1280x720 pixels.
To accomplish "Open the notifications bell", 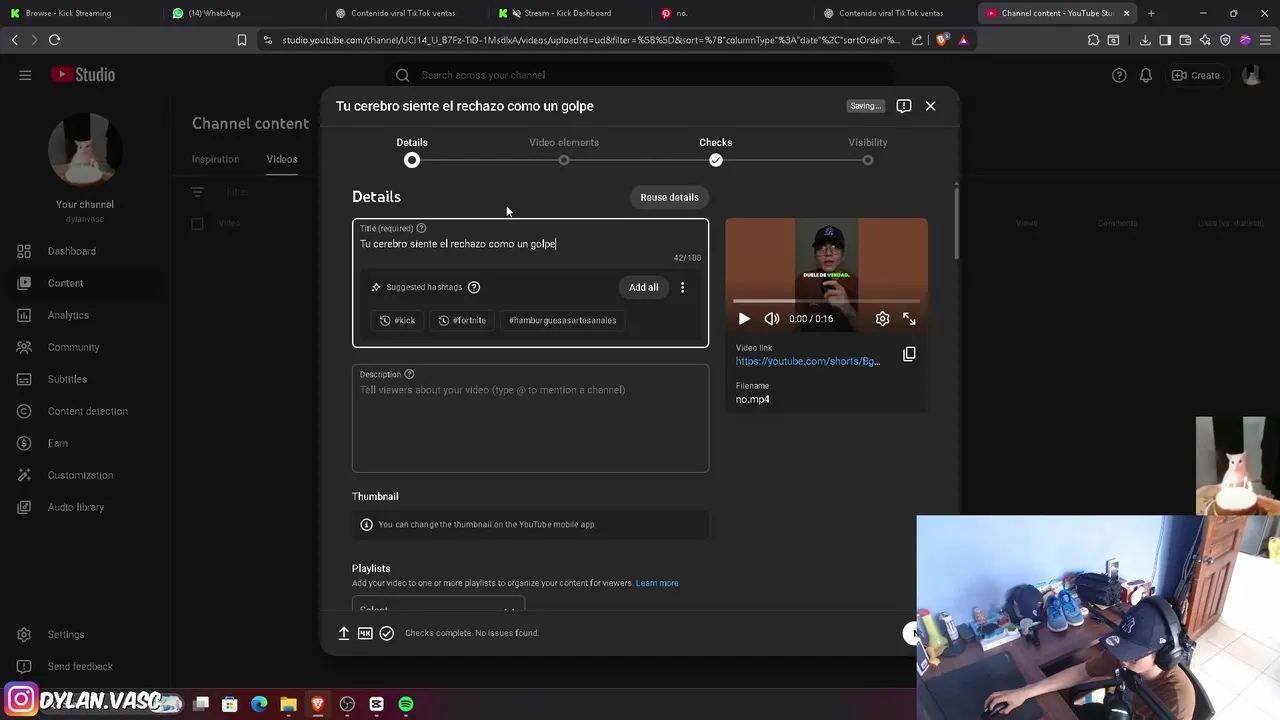I will 1146,75.
